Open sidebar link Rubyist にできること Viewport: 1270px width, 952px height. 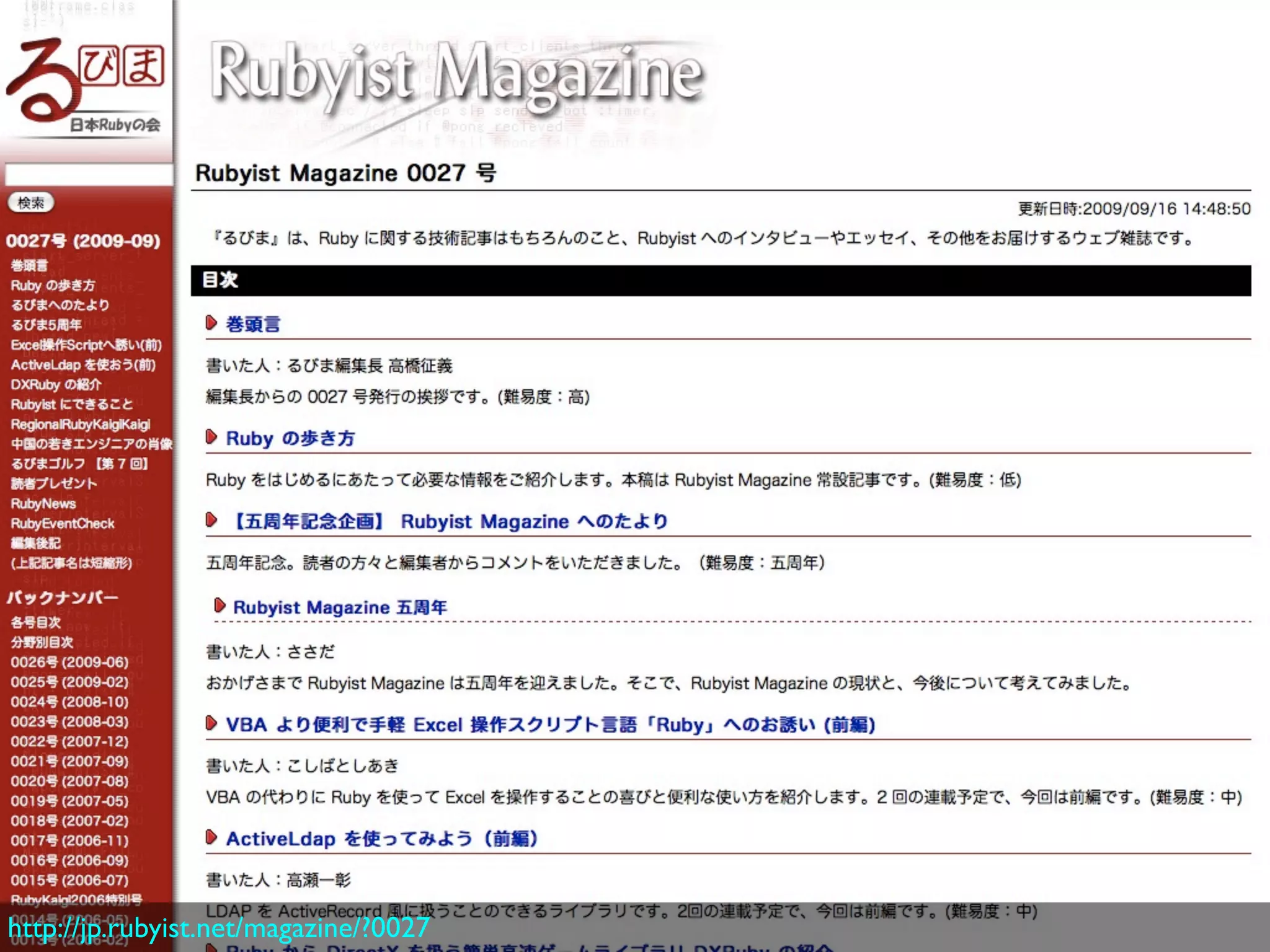click(71, 404)
